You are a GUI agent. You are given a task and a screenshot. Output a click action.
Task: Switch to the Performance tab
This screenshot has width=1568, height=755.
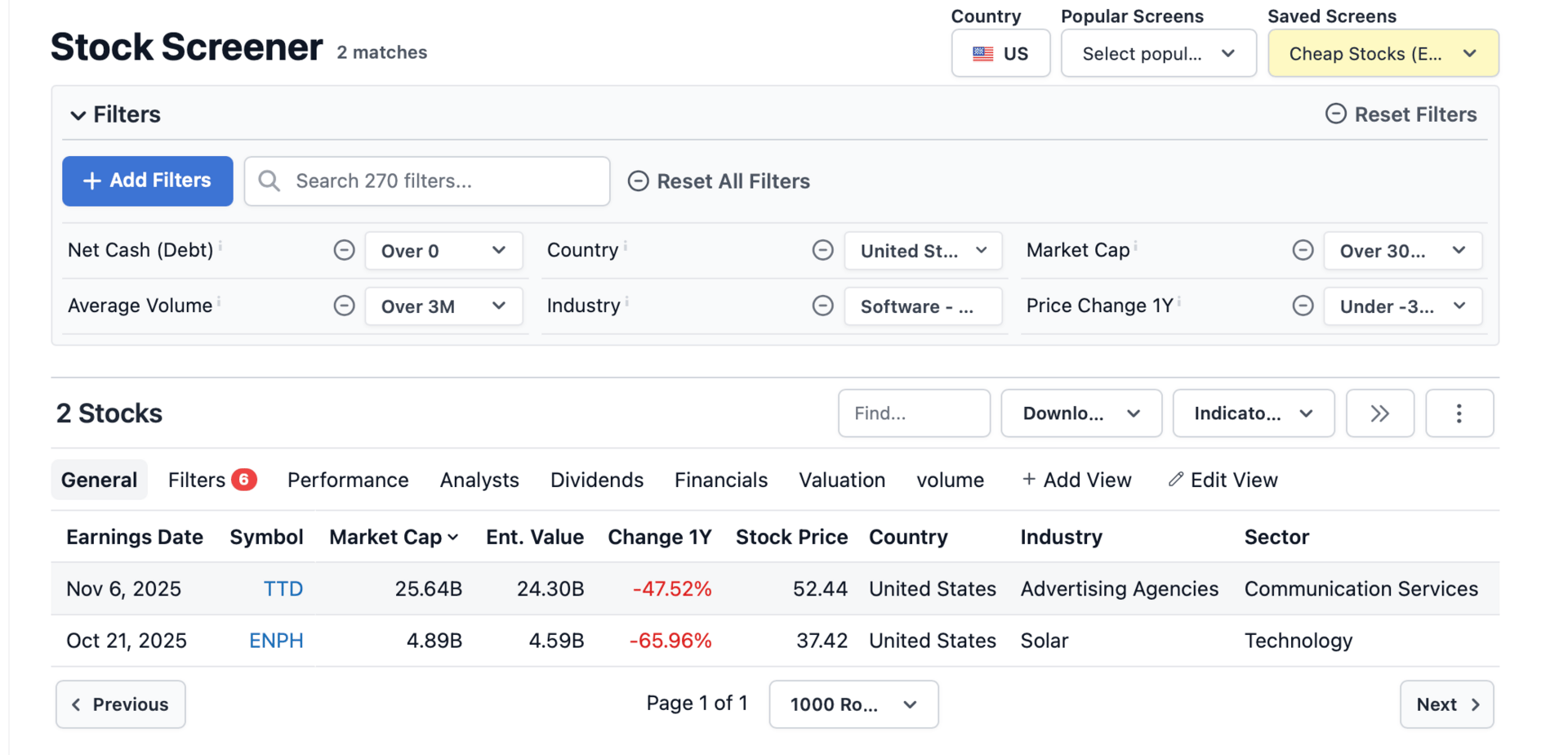click(348, 480)
